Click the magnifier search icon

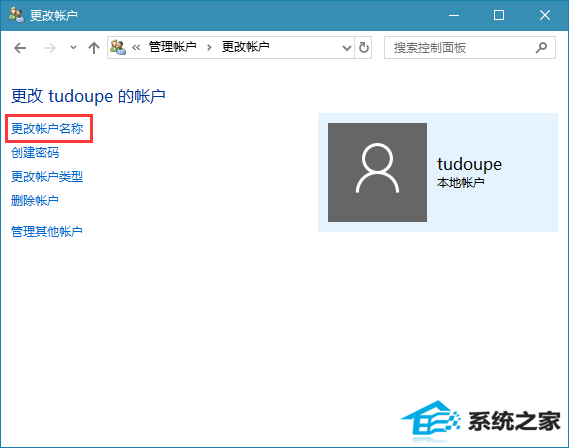pos(541,48)
